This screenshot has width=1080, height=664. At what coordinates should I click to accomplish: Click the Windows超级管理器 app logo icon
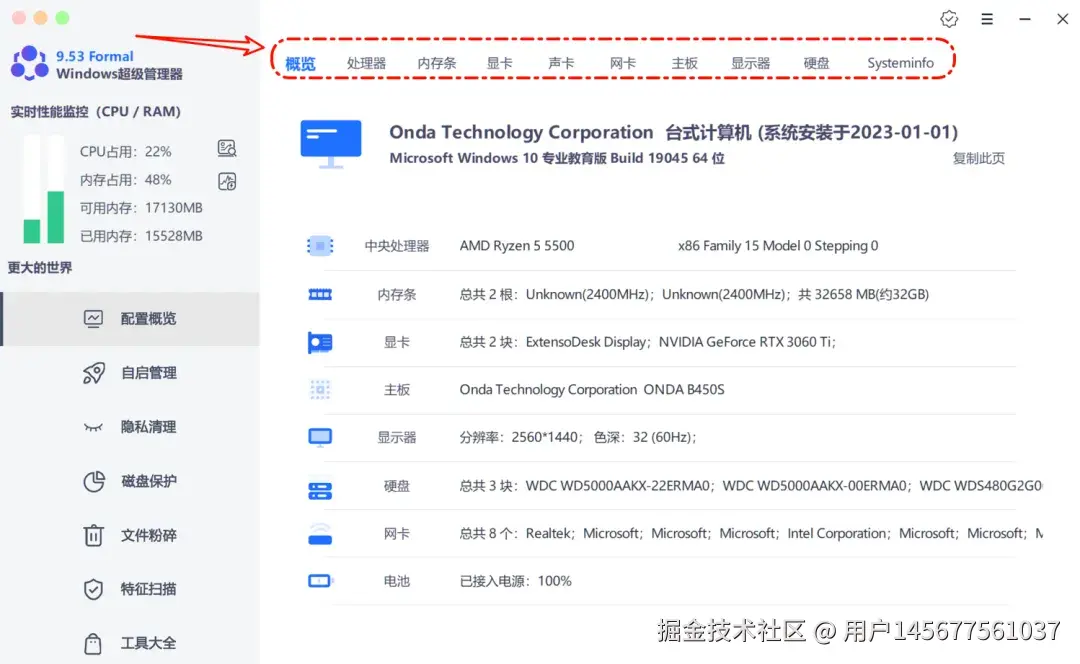(x=29, y=63)
